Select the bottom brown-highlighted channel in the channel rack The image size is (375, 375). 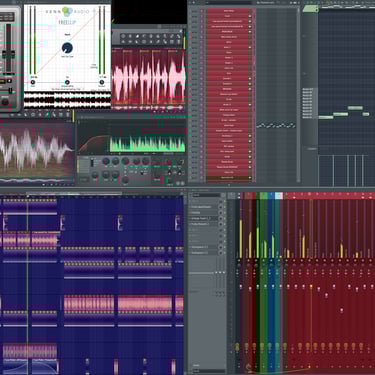[x=229, y=178]
